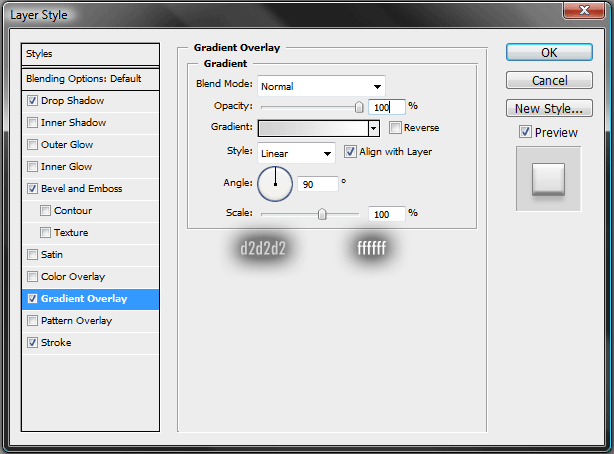Toggle the Preview checkbox

point(525,132)
